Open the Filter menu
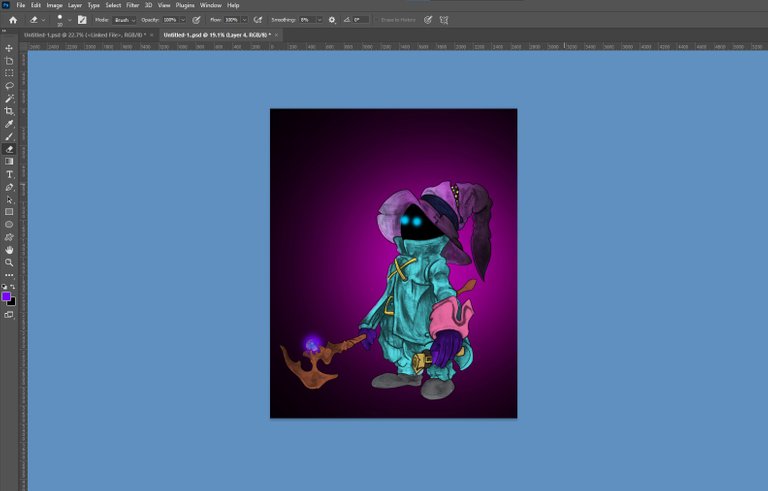Viewport: 768px width, 491px height. pyautogui.click(x=133, y=5)
